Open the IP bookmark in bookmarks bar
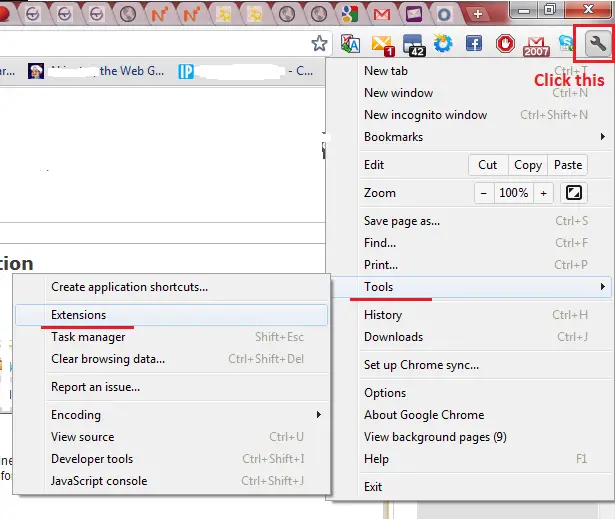Screen dimensions: 615x519 (x=246, y=71)
